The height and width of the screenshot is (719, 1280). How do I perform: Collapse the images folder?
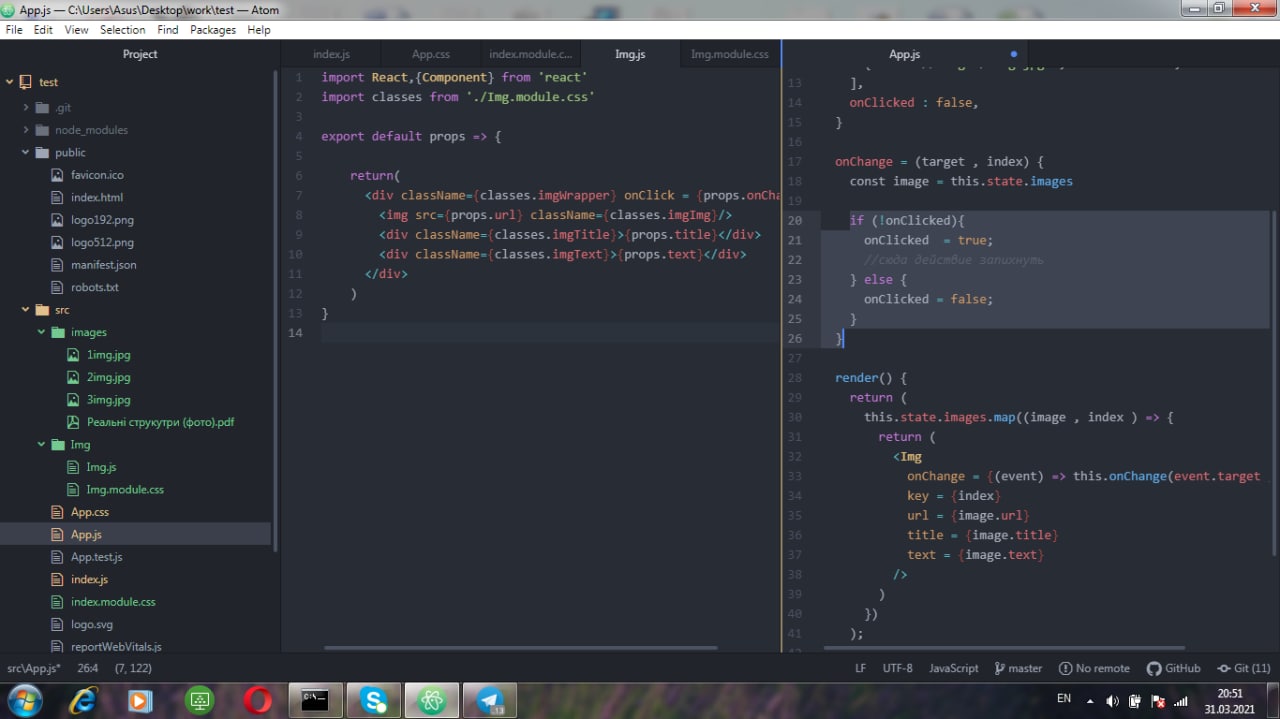pos(42,332)
